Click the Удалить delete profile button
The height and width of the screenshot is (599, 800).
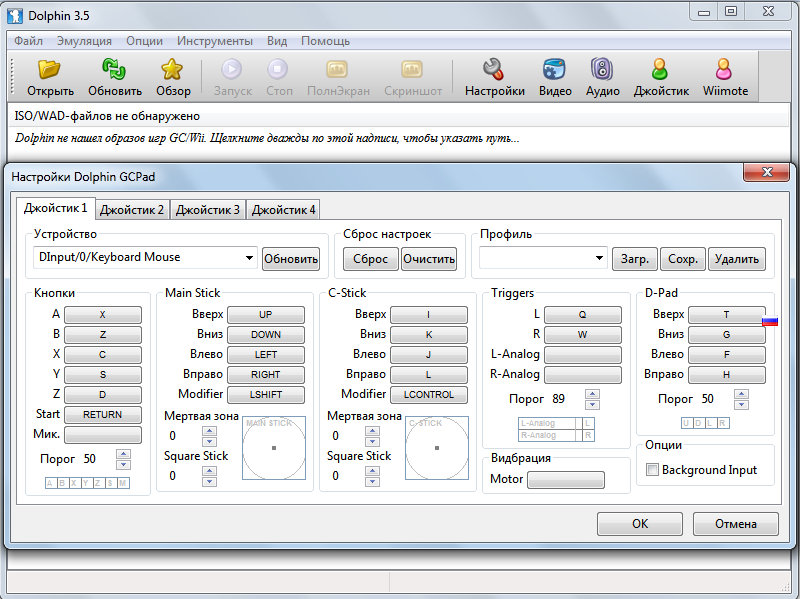(737, 259)
